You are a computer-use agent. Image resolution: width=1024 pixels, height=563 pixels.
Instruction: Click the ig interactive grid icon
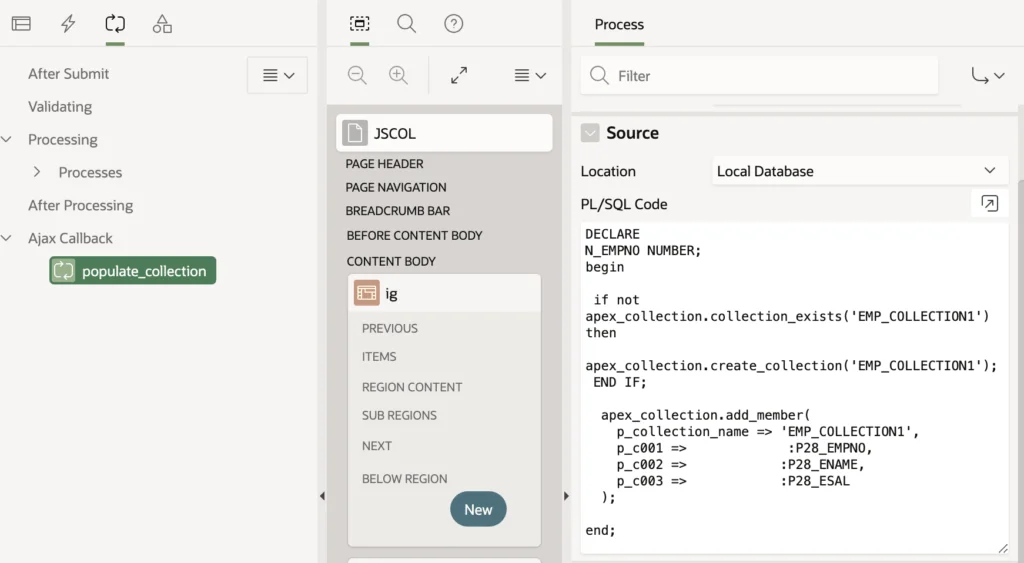pos(366,293)
